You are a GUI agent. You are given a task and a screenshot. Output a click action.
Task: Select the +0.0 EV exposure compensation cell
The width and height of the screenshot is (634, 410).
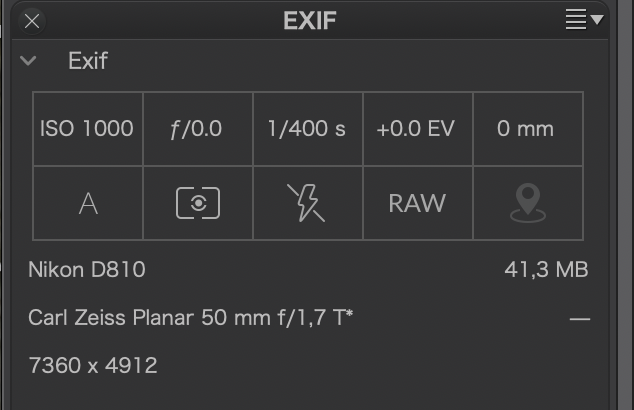(418, 129)
